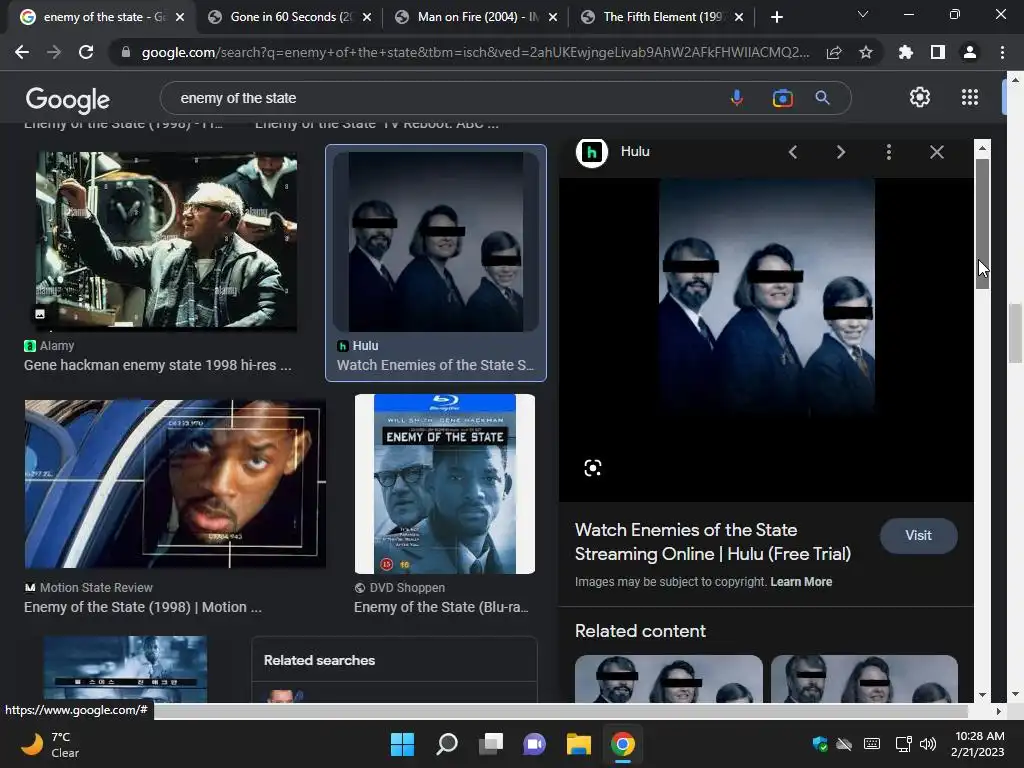Open more options in image preview panel
Image resolution: width=1024 pixels, height=768 pixels.
[889, 152]
